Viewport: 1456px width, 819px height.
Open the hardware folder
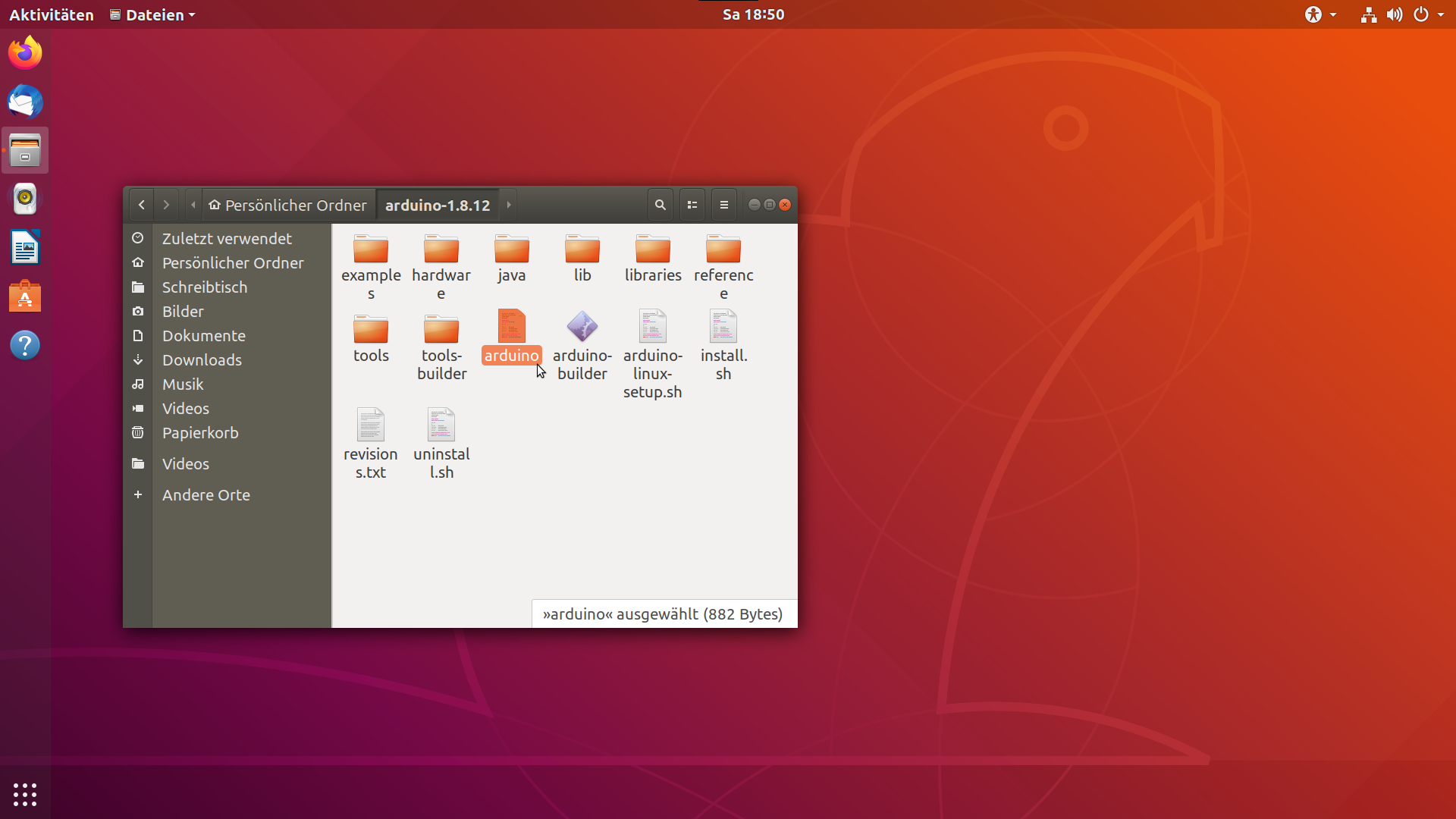tap(441, 267)
